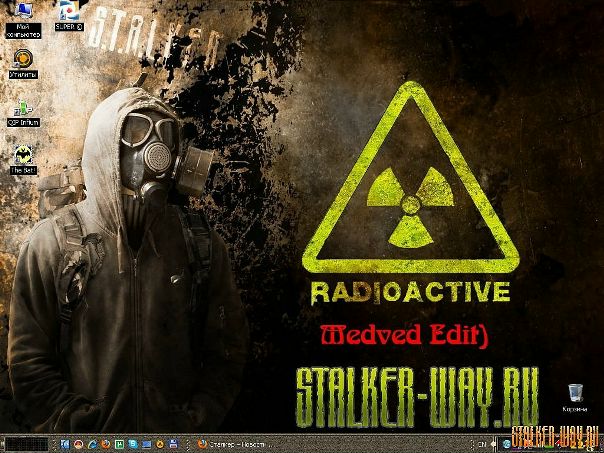Viewport: 604px width, 453px height.
Task: Launch Skype from the quick launch bar
Action: (133, 444)
